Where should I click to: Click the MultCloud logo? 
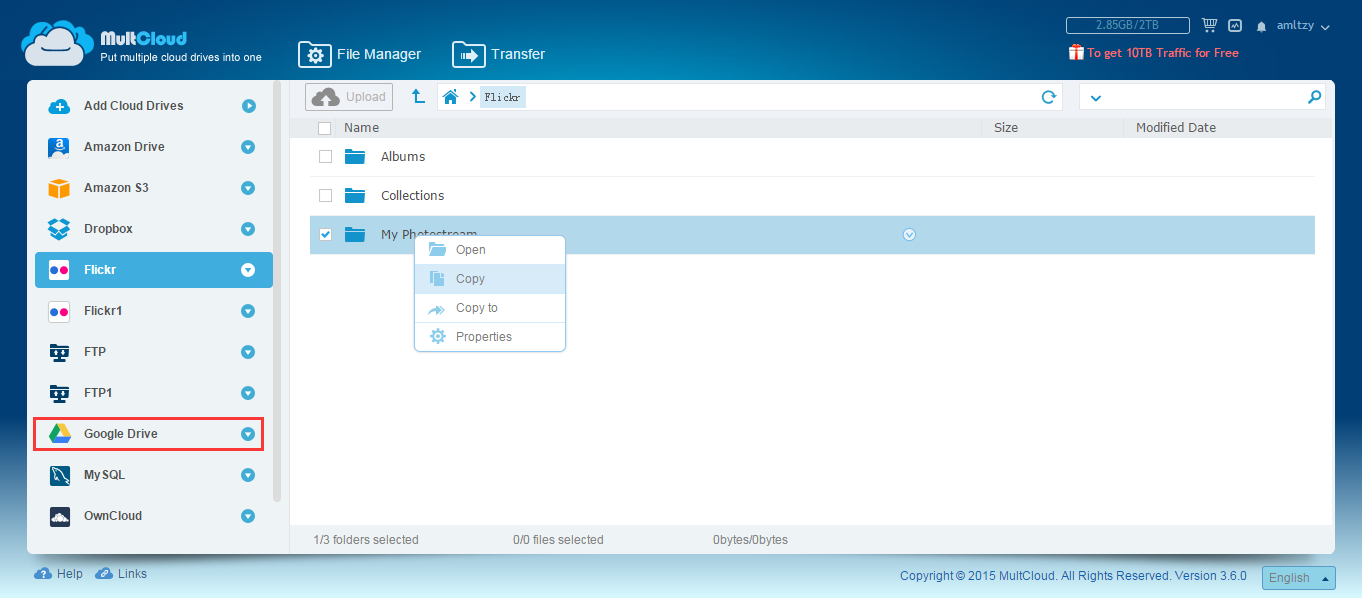pyautogui.click(x=142, y=45)
